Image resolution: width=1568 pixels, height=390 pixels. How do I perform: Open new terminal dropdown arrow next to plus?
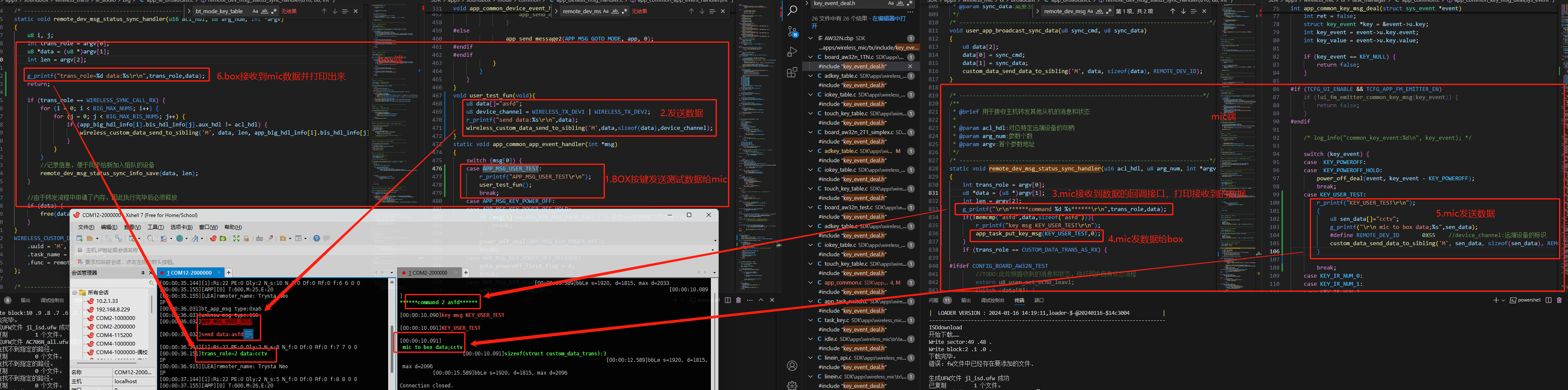point(1503,300)
